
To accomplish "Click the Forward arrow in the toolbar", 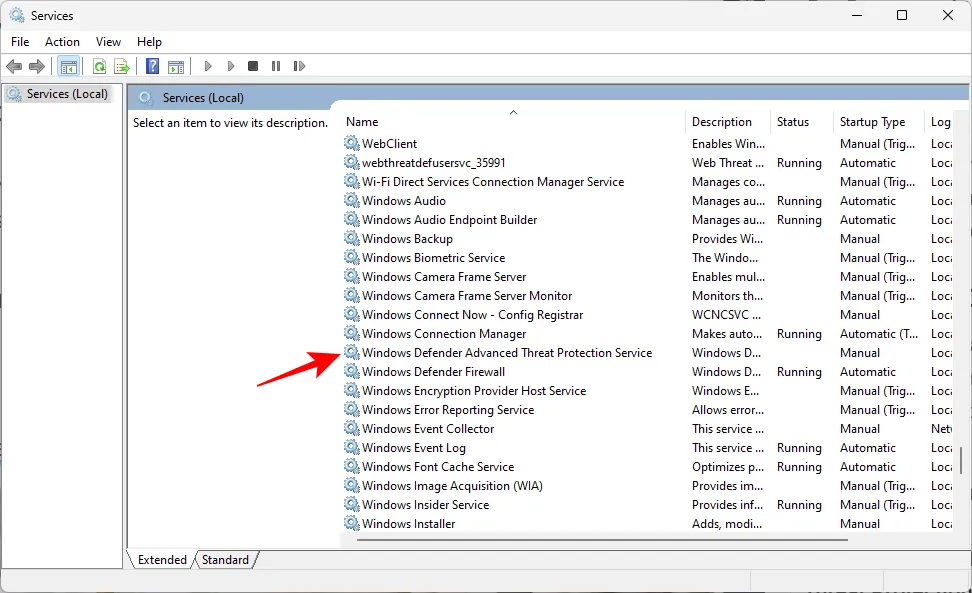I will (x=37, y=67).
